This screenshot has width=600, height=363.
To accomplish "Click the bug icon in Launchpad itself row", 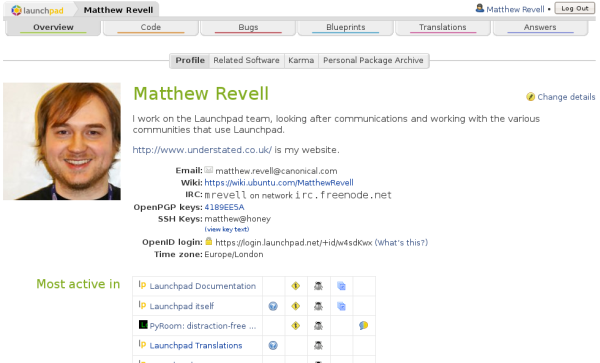I will click(x=318, y=306).
